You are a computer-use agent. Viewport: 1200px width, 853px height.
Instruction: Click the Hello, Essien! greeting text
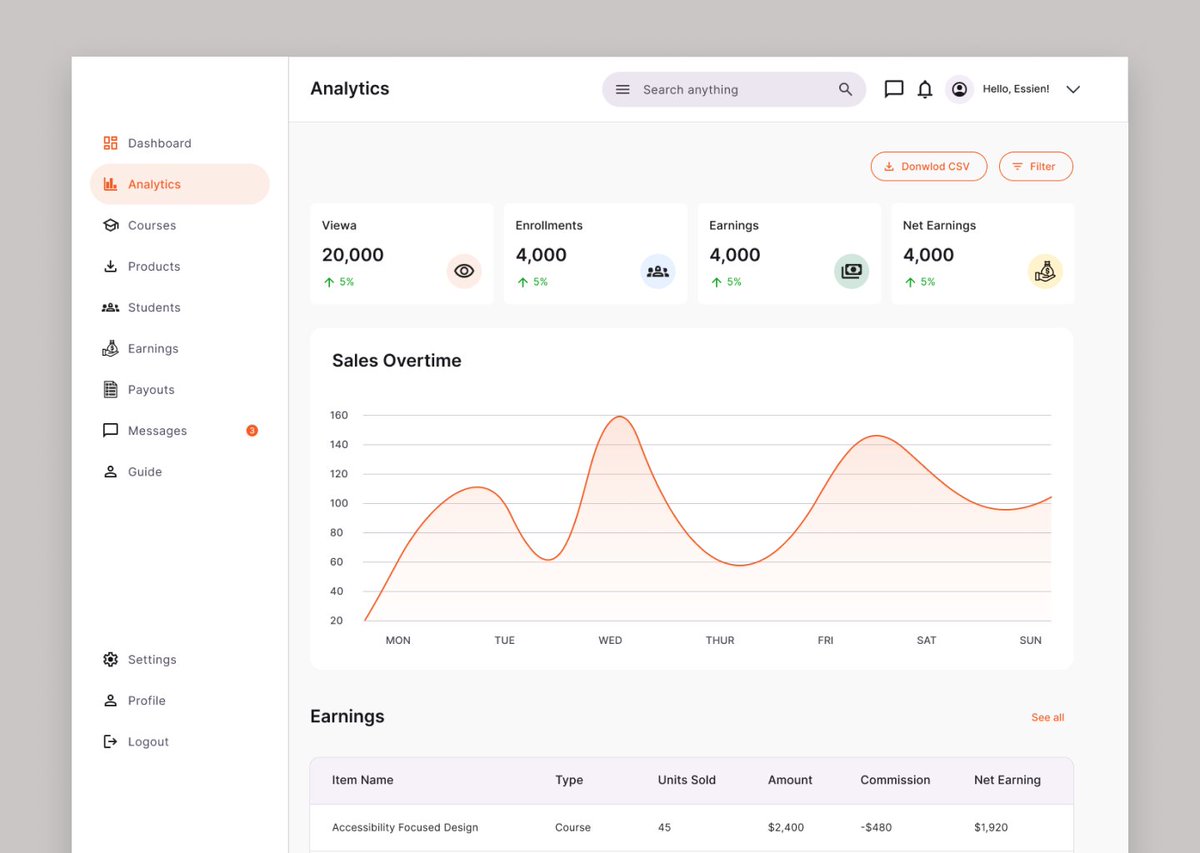[x=1016, y=89]
